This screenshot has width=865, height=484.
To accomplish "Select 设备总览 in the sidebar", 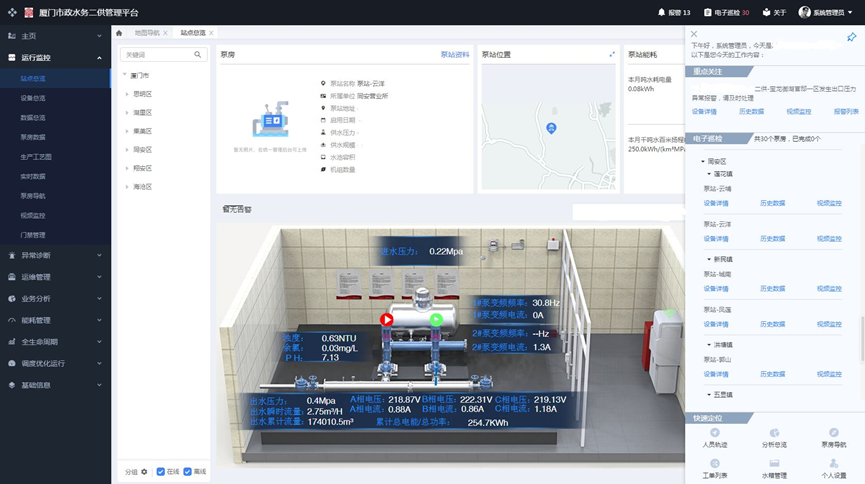I will 33,98.
